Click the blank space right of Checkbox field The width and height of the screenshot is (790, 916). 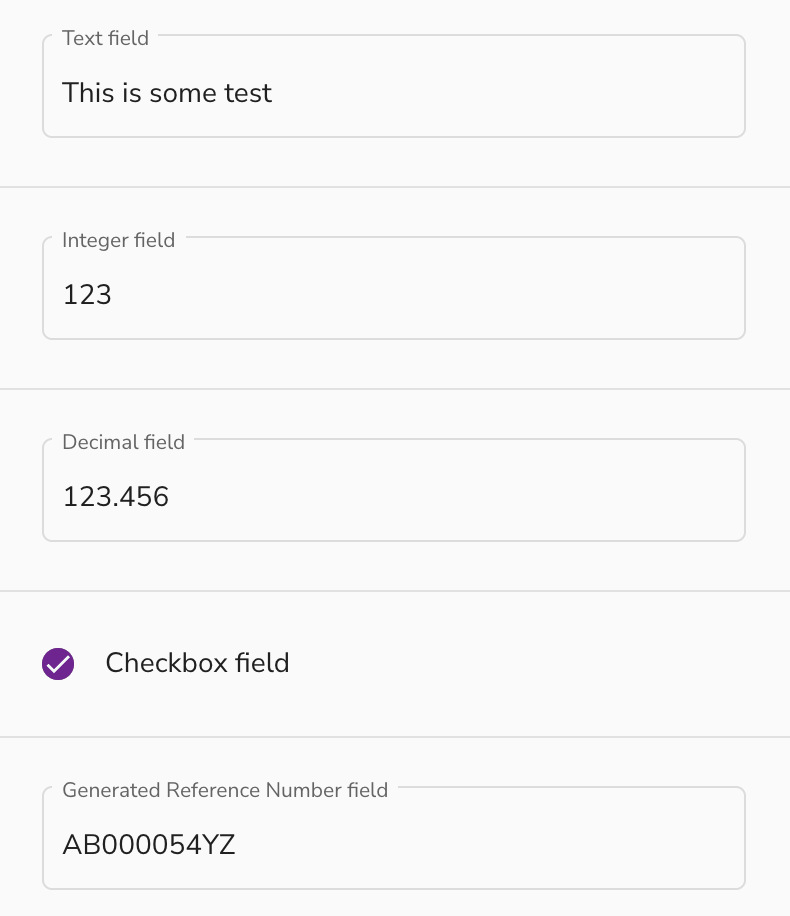click(538, 664)
